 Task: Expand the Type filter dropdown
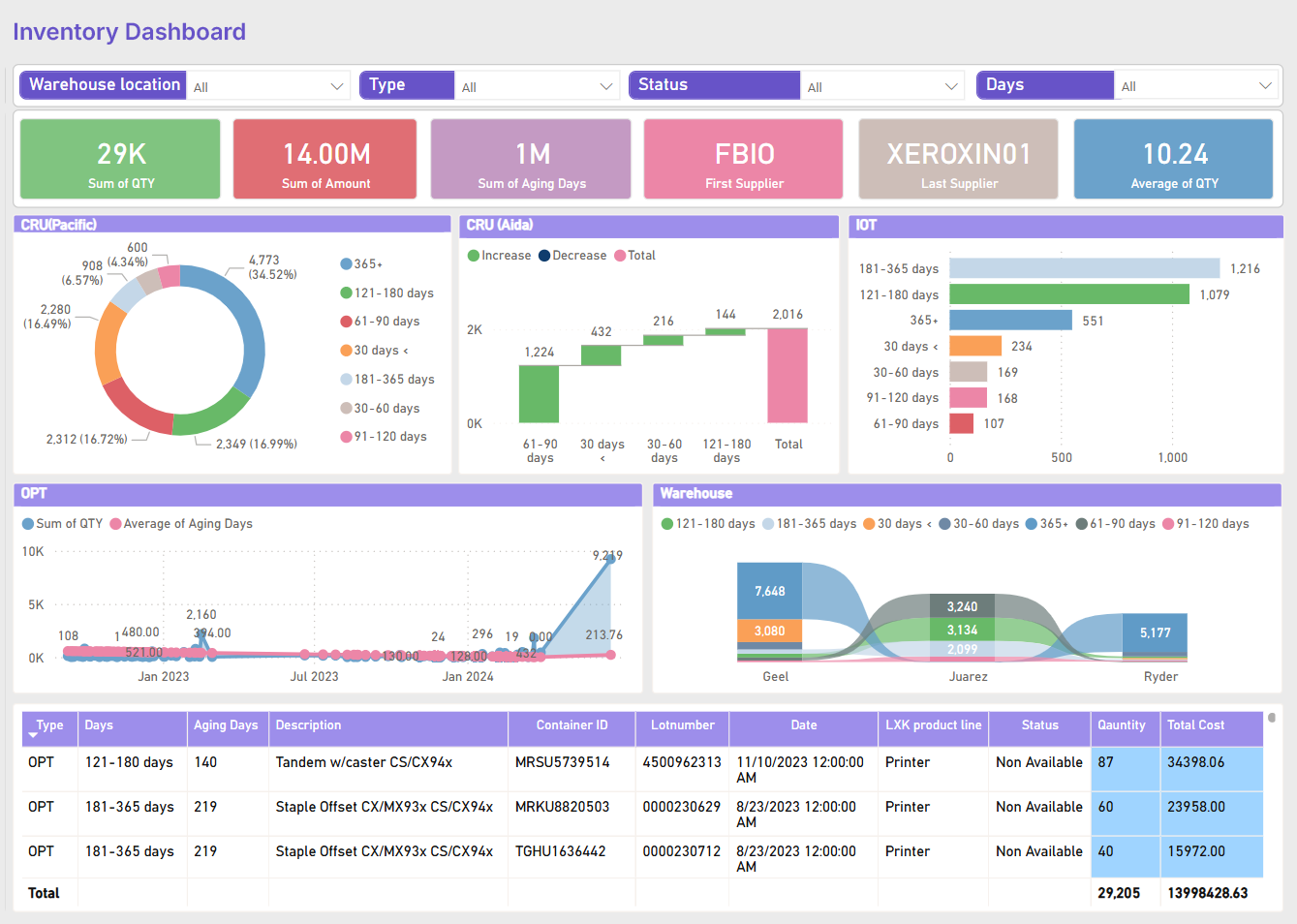(605, 86)
